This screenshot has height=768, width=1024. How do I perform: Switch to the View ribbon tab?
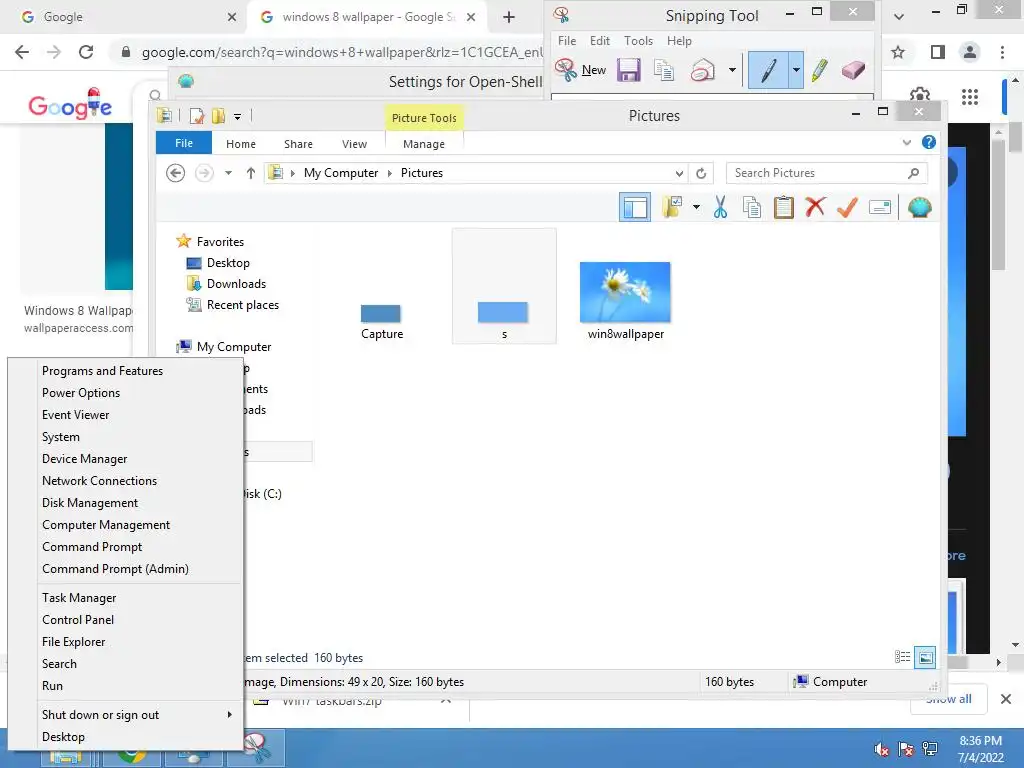tap(355, 144)
